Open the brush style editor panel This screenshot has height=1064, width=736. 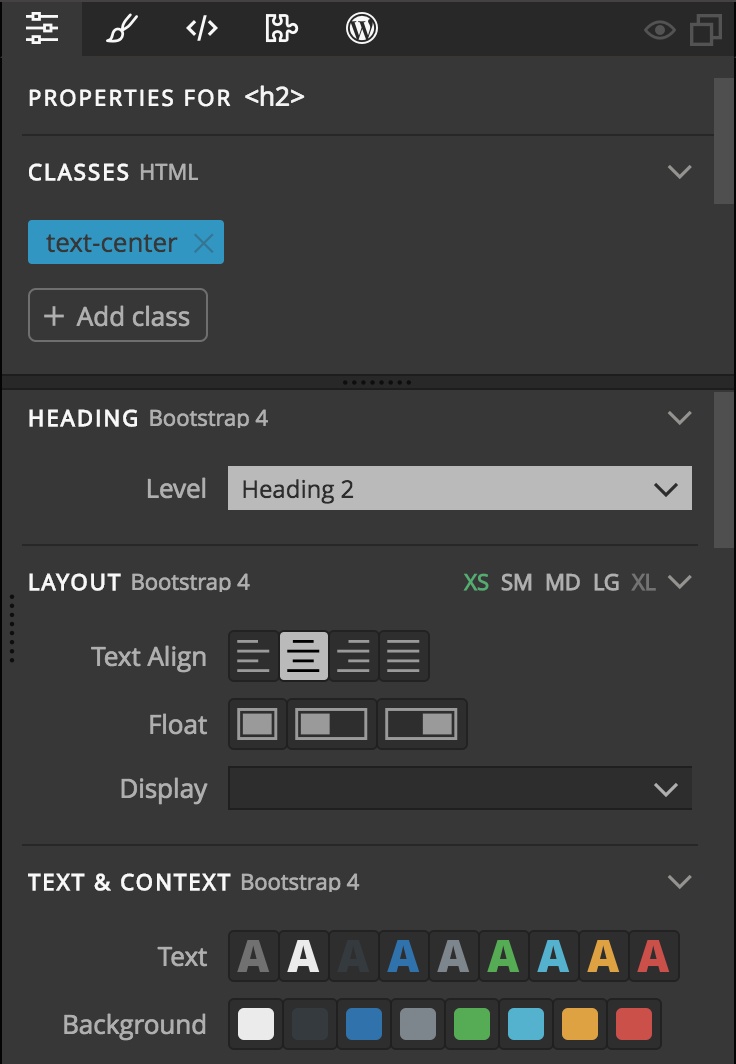tap(122, 29)
